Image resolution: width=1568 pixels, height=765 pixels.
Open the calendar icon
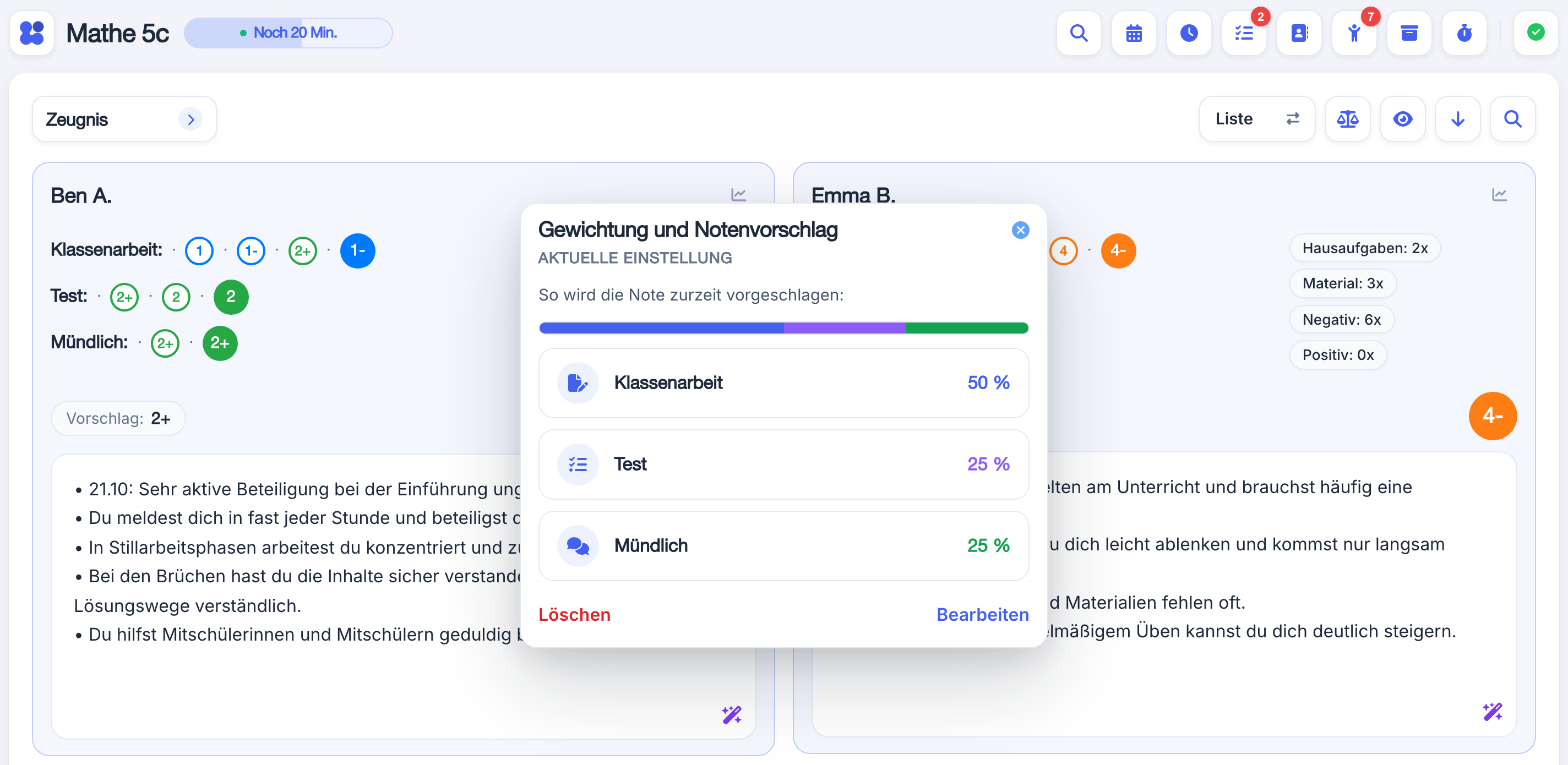click(1134, 33)
